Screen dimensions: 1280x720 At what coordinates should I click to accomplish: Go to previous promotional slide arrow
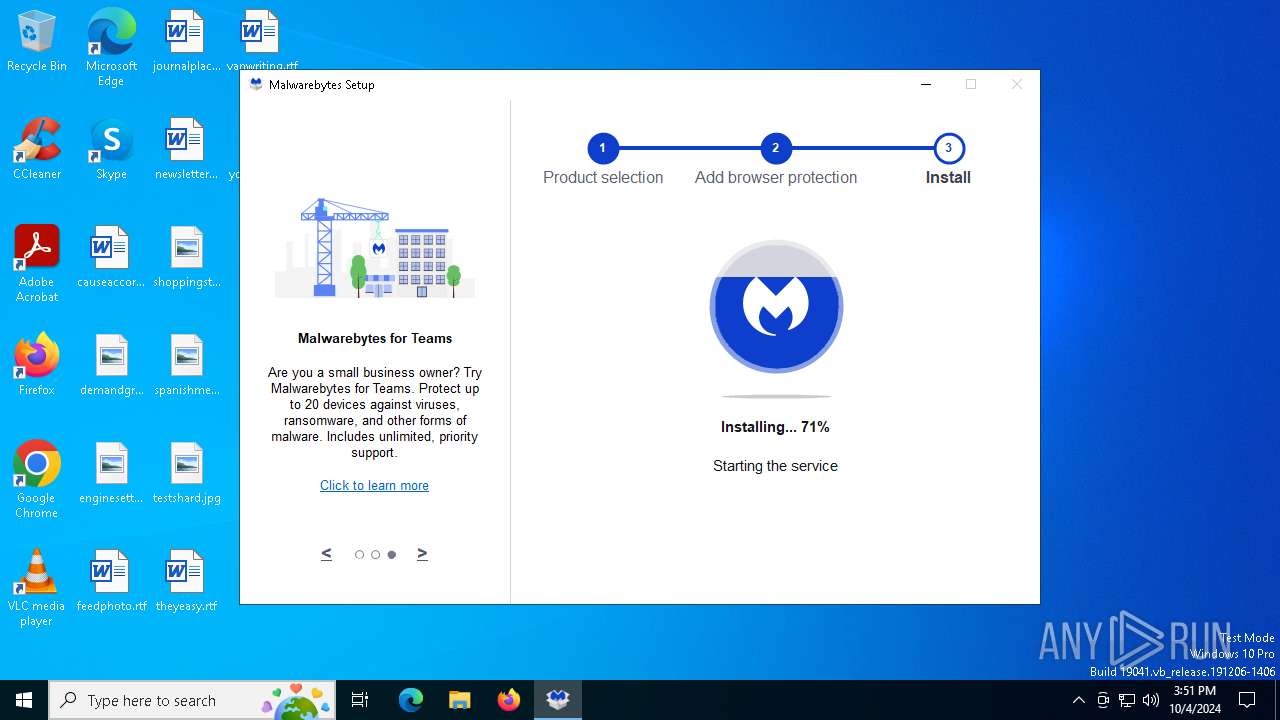pos(326,553)
